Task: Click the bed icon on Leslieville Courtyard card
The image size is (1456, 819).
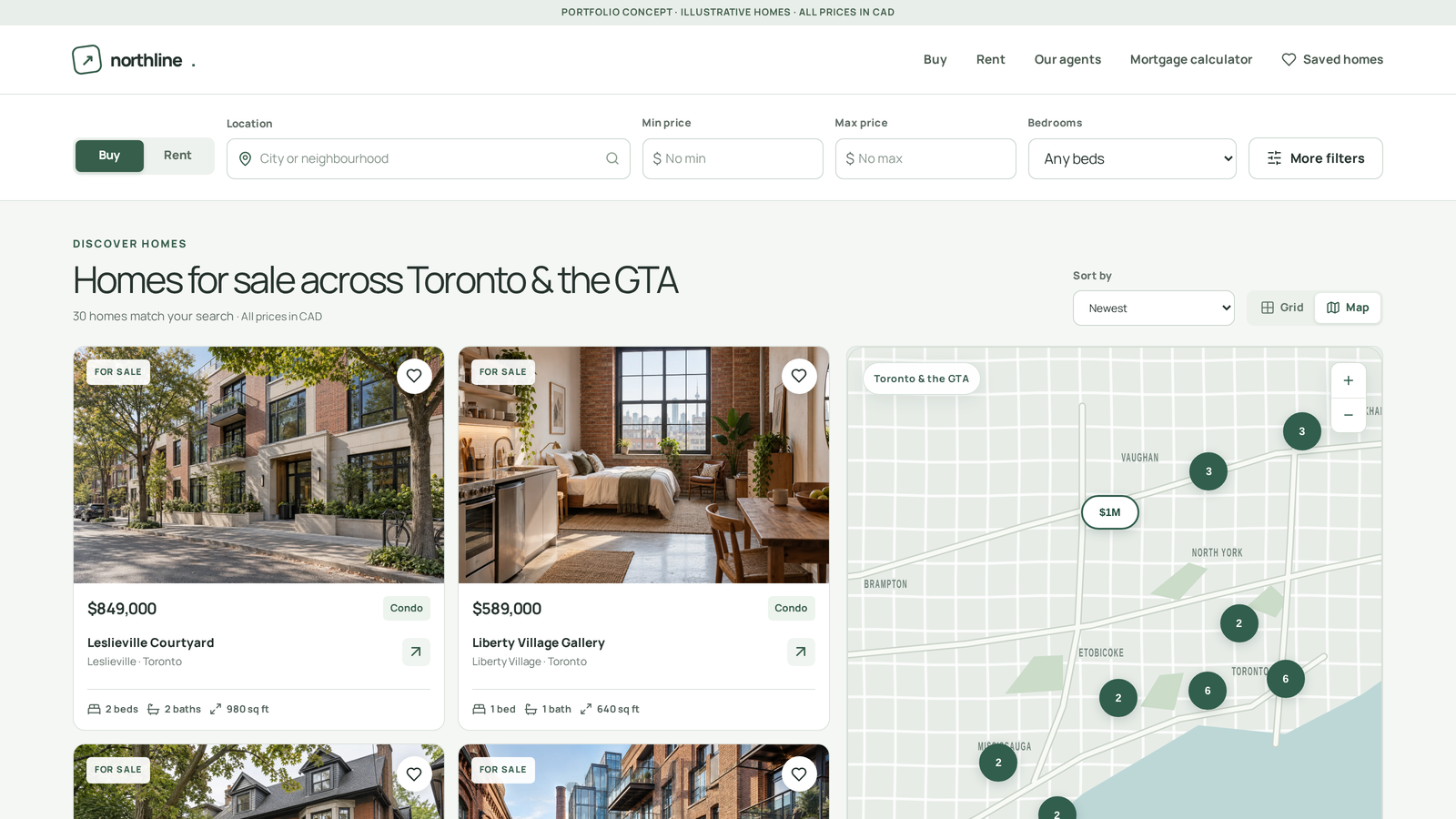Action: point(94,709)
